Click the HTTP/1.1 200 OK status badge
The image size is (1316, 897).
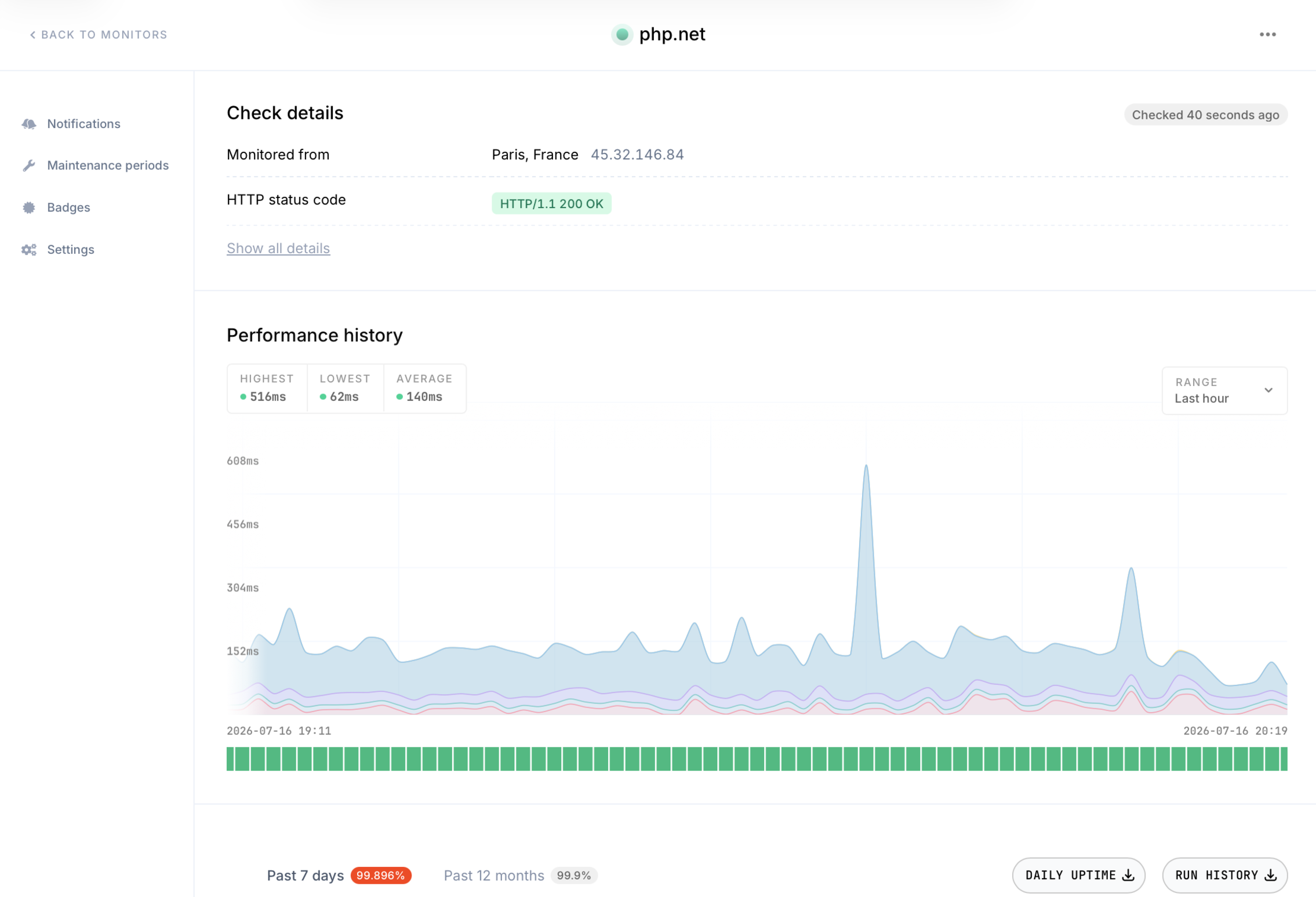[551, 203]
